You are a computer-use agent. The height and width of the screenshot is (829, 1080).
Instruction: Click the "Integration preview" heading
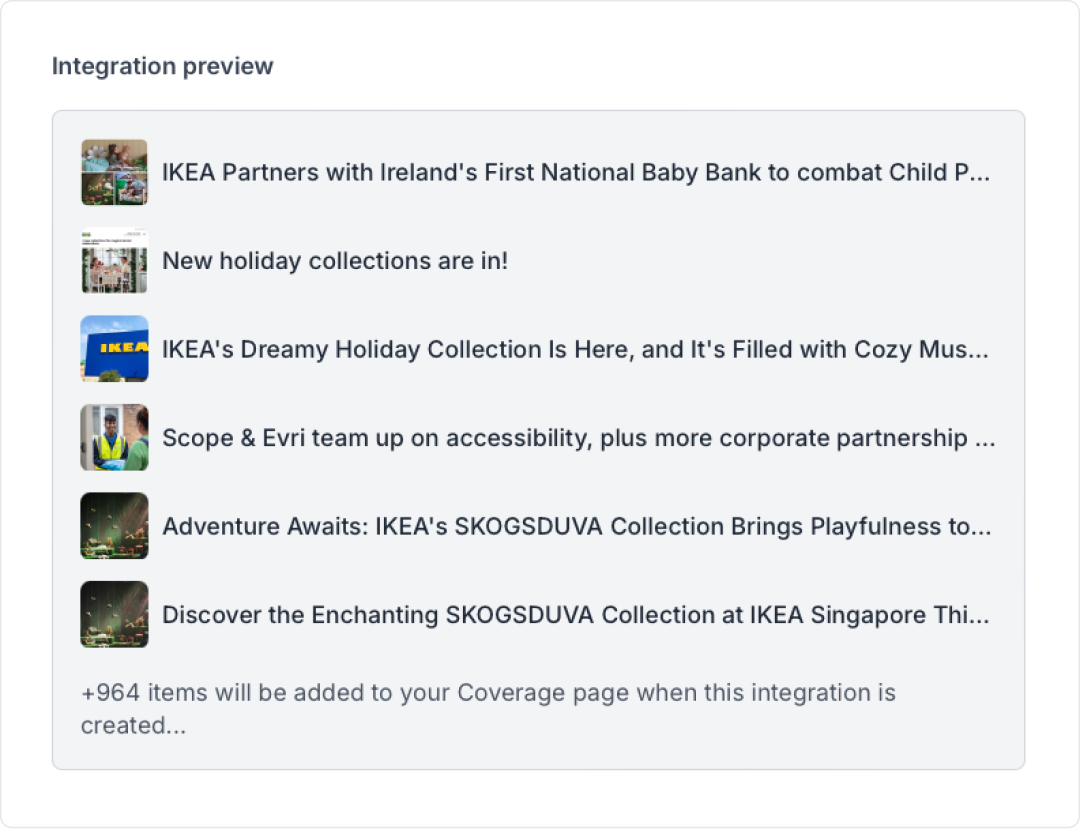[163, 66]
